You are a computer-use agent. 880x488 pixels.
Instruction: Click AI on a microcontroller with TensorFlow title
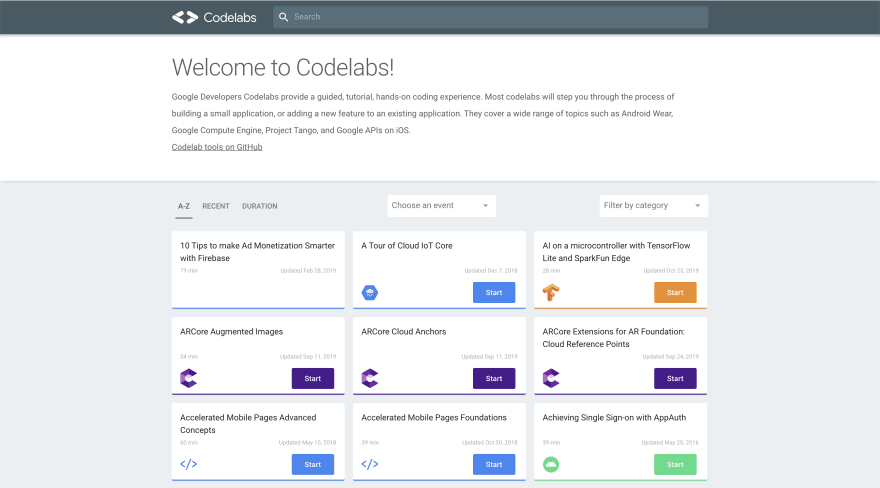[x=616, y=252]
